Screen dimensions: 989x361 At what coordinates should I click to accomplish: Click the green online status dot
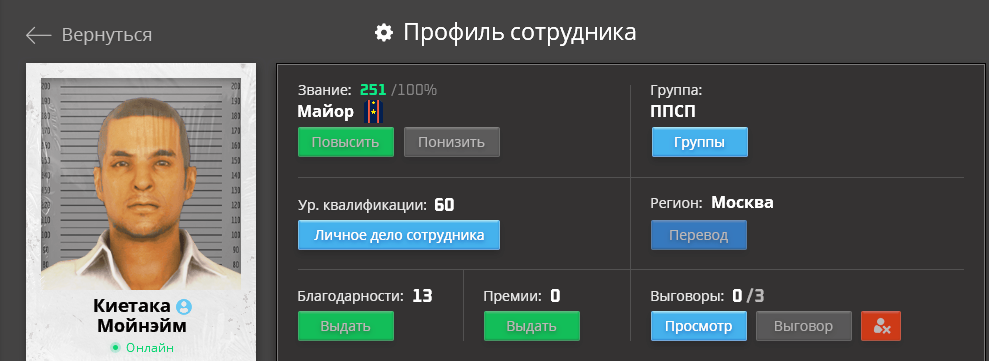coord(115,347)
